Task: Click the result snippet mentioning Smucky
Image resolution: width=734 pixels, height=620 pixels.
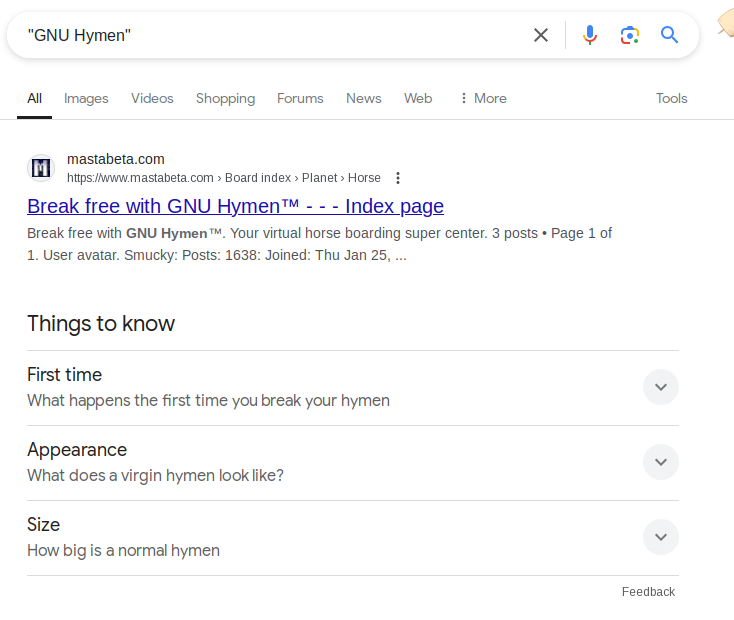Action: [319, 244]
